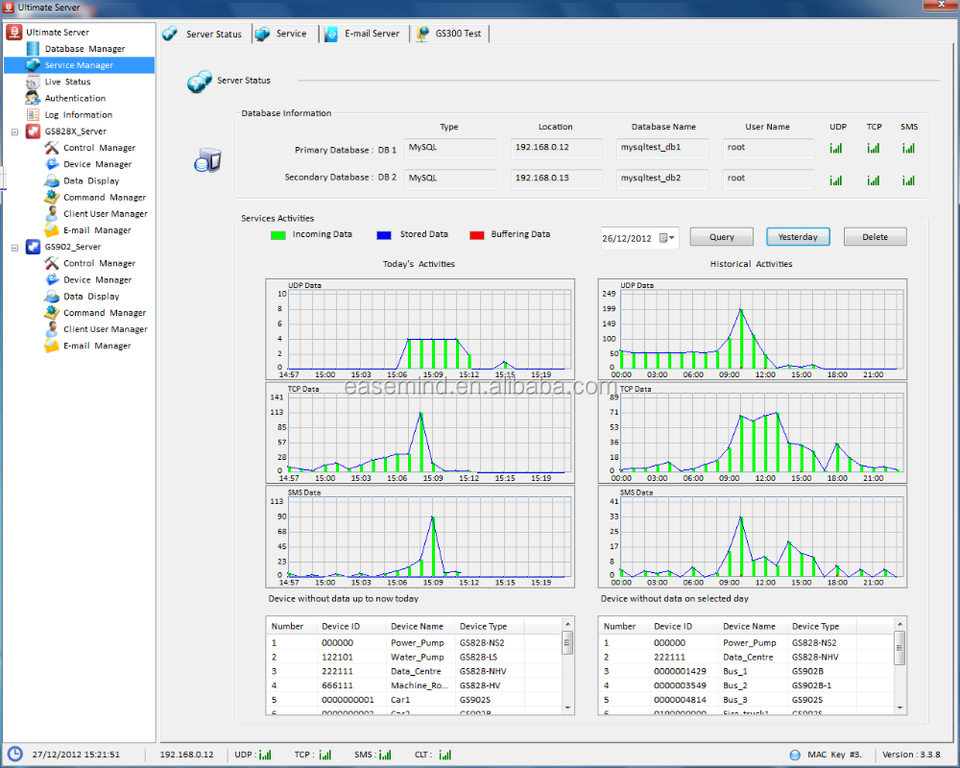Open Database Manager icon in sidebar
960x768 pixels.
coord(33,49)
